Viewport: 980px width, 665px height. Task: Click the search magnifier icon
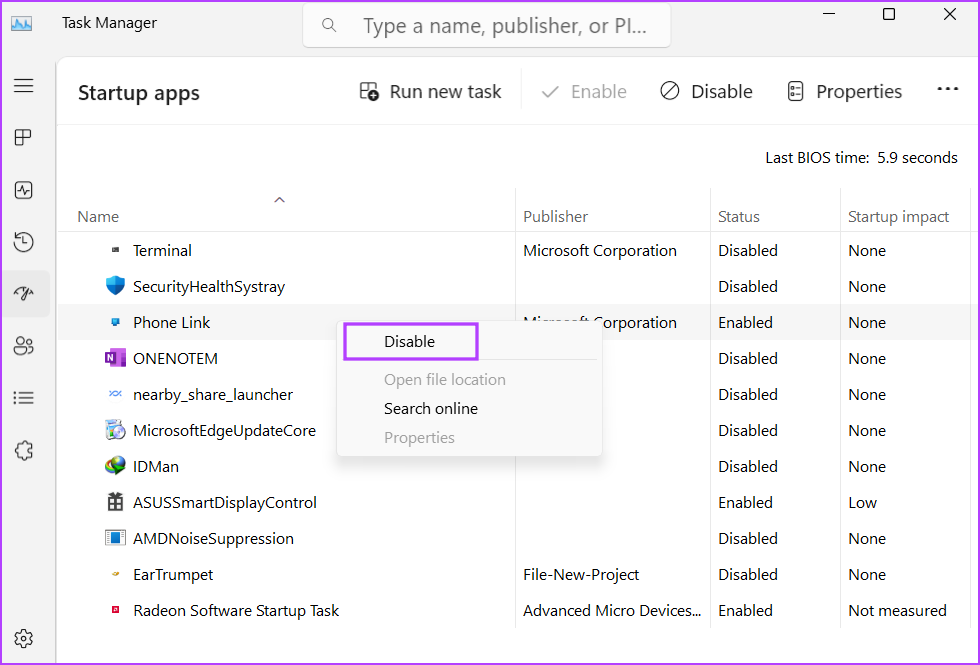pos(329,26)
